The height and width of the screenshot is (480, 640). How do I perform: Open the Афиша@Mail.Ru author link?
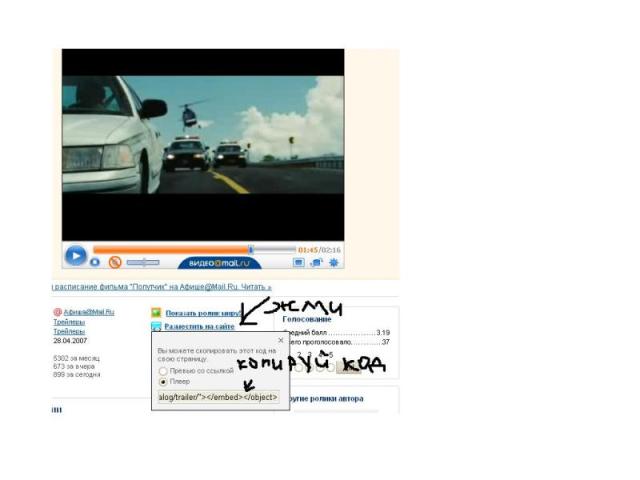[89, 312]
